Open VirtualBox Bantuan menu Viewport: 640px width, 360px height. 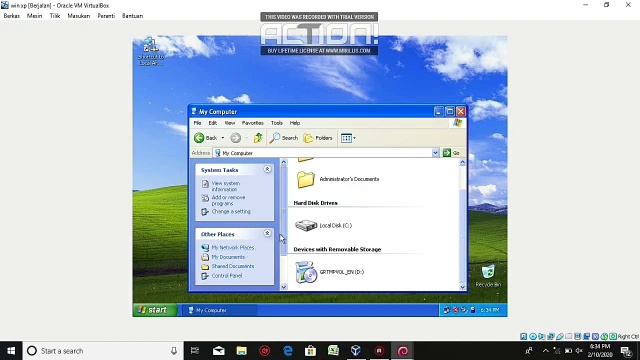(132, 16)
